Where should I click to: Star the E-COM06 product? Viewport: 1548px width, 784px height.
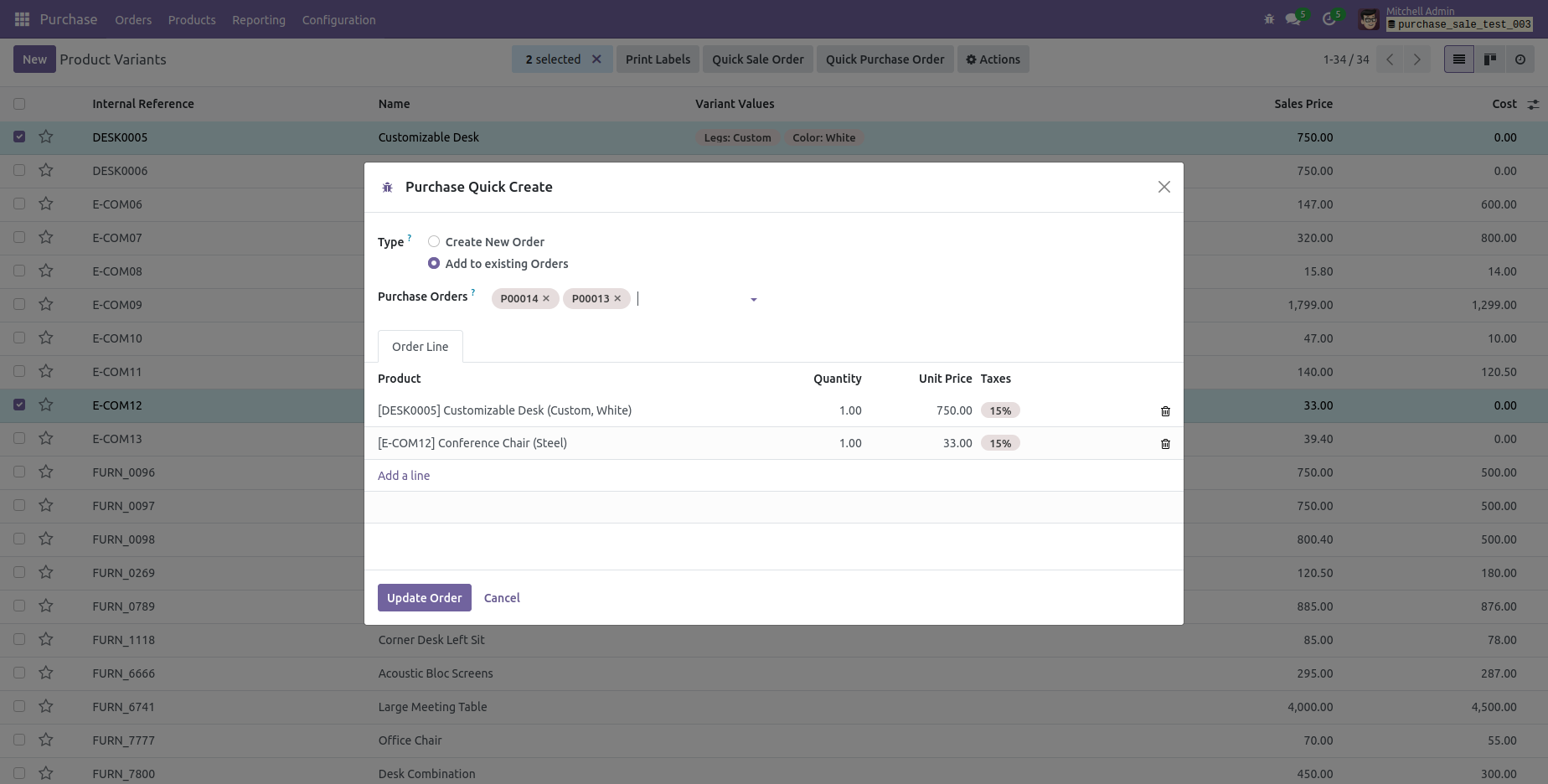[46, 204]
